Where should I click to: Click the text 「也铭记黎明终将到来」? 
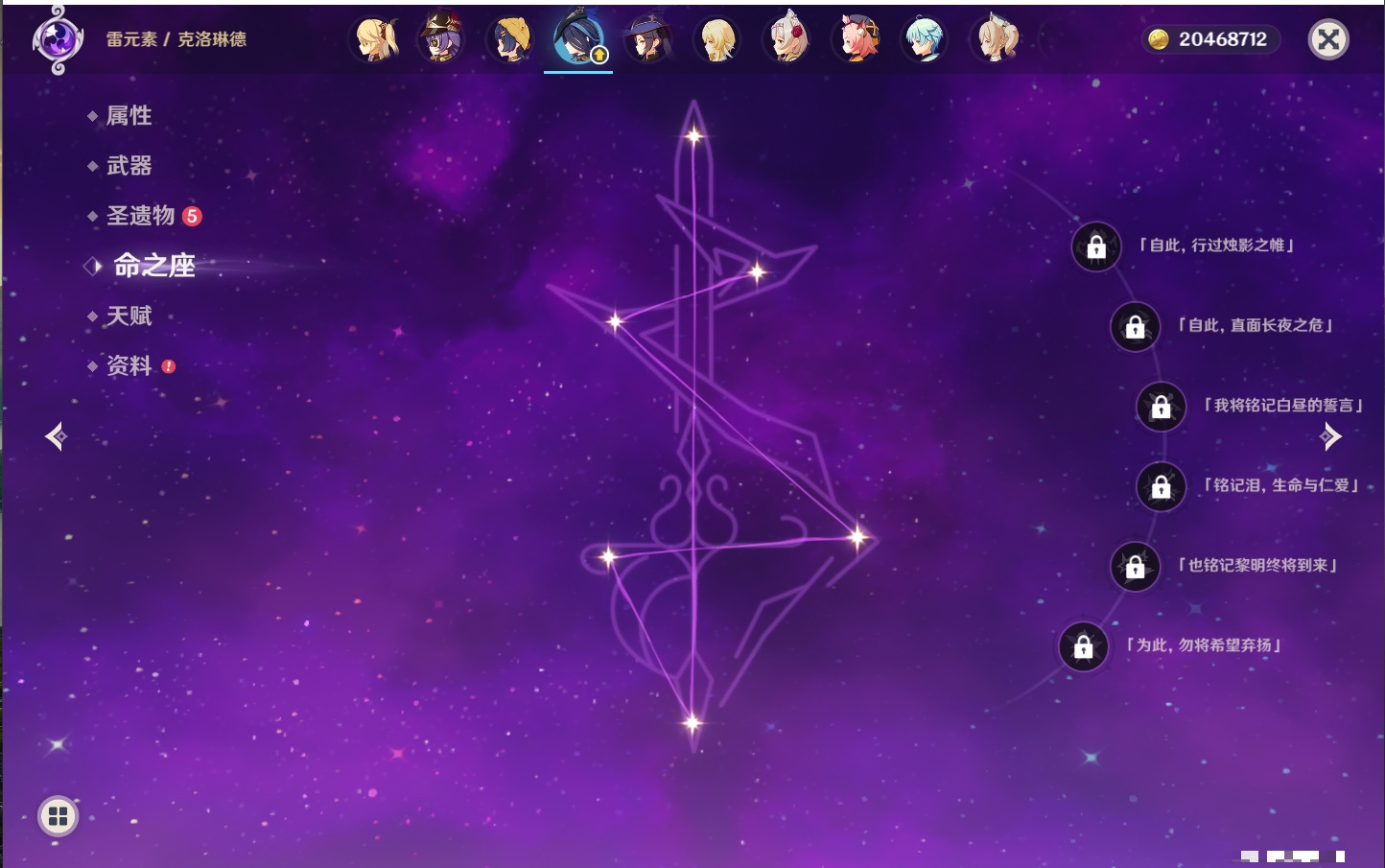coord(1257,565)
